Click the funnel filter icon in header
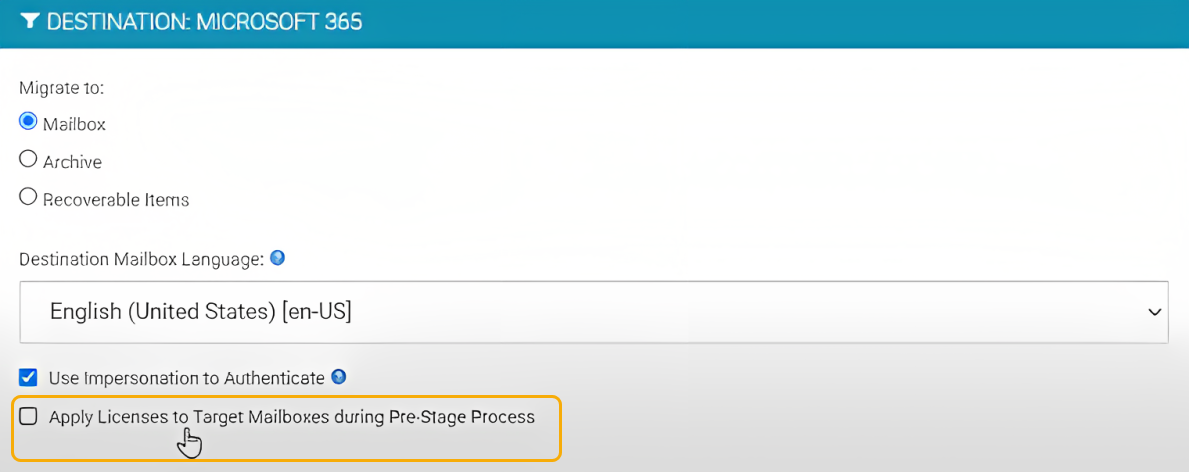 30,22
